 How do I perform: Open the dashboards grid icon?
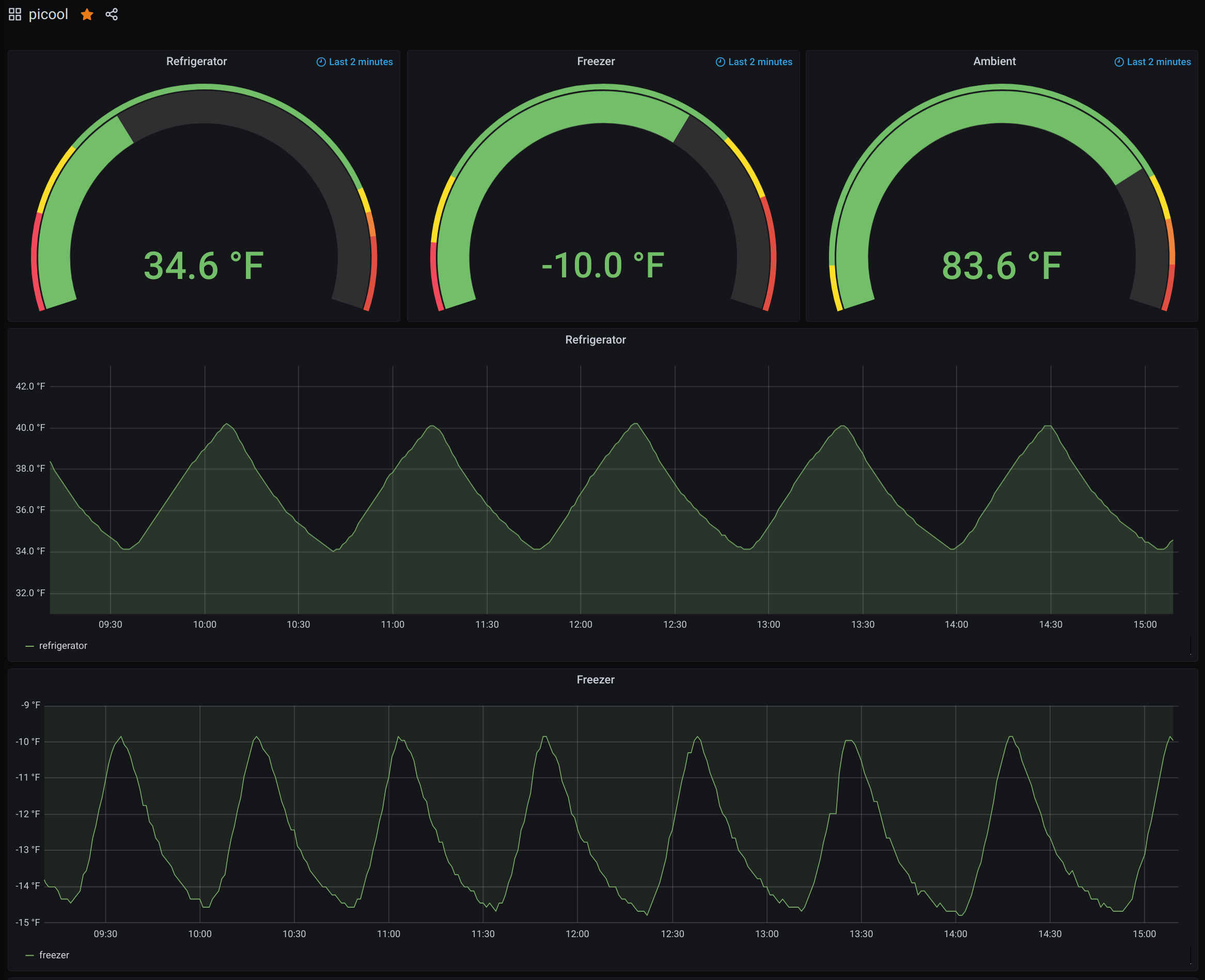pos(14,14)
